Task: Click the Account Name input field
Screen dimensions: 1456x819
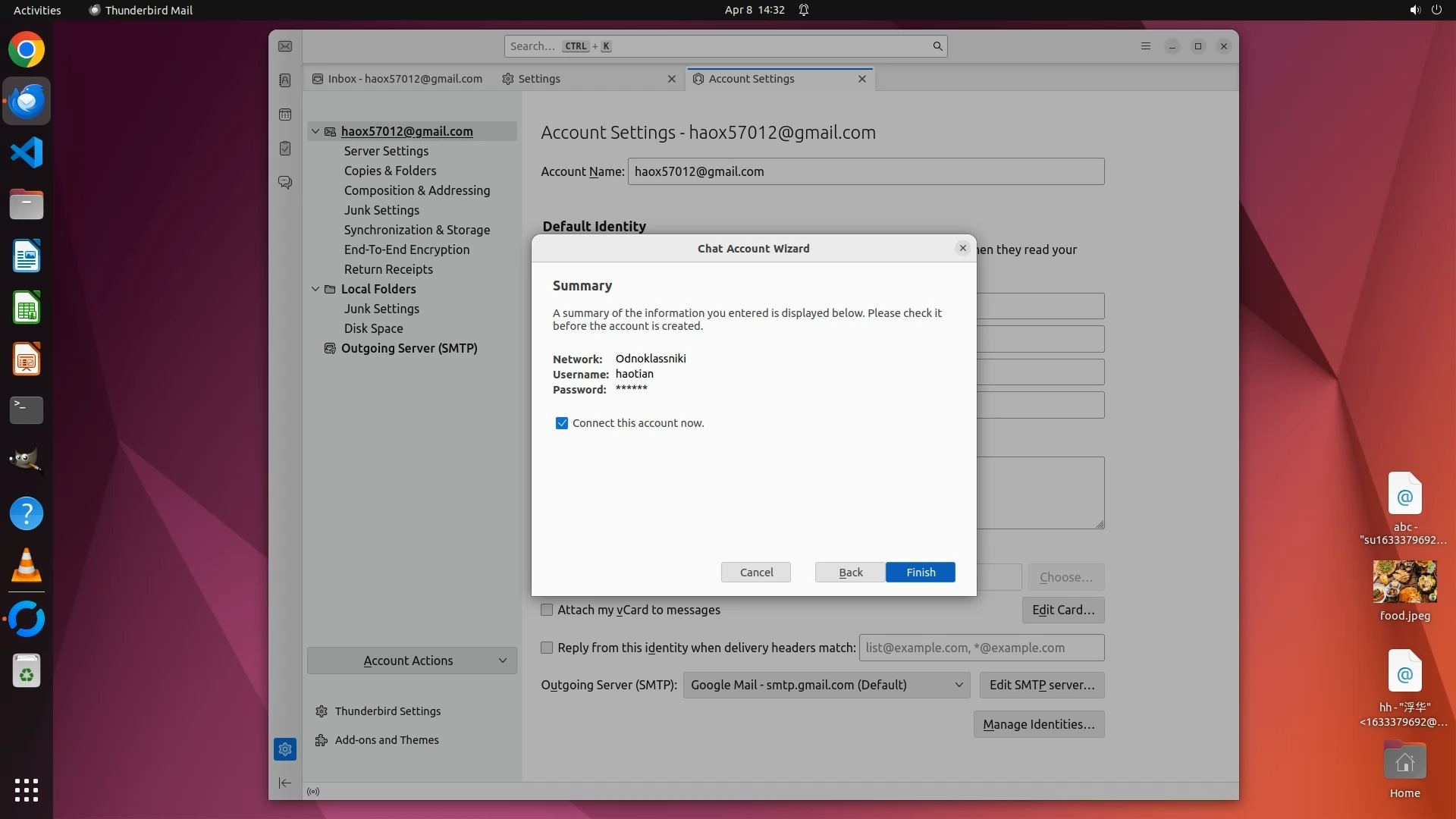Action: coord(864,171)
